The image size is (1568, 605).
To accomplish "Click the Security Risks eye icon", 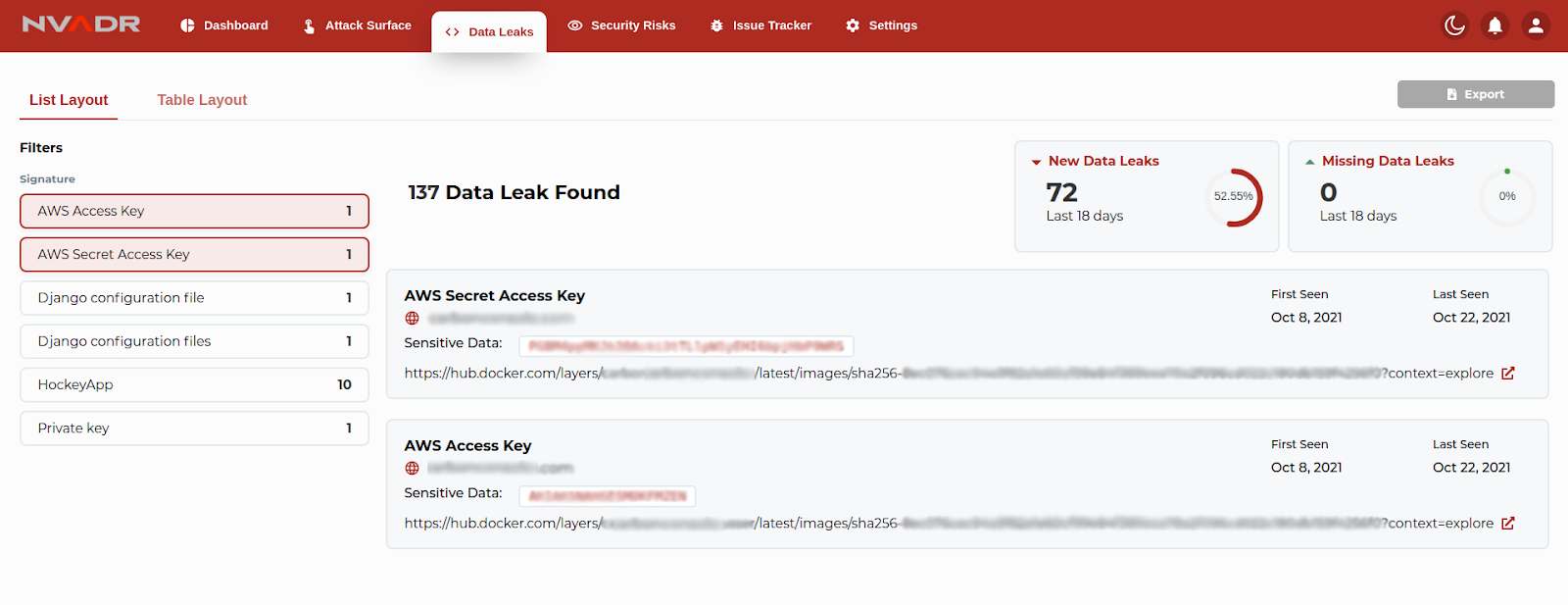I will pyautogui.click(x=575, y=25).
